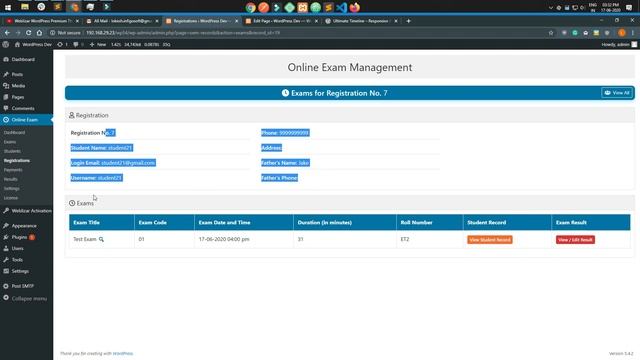Click the user icon beside Registration heading

tap(72, 116)
